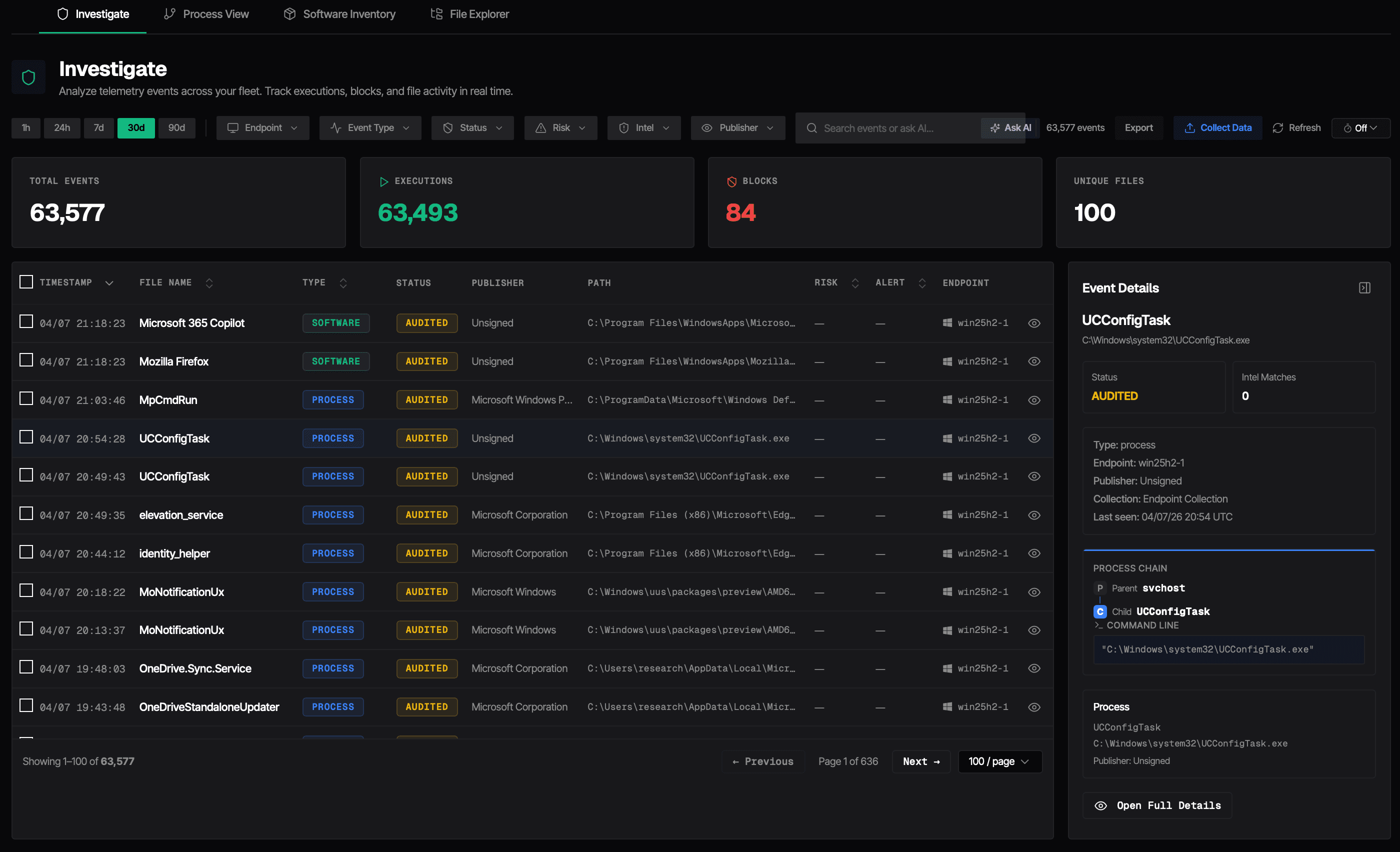1400x852 pixels.
Task: Refresh the event list
Action: pos(1296,128)
